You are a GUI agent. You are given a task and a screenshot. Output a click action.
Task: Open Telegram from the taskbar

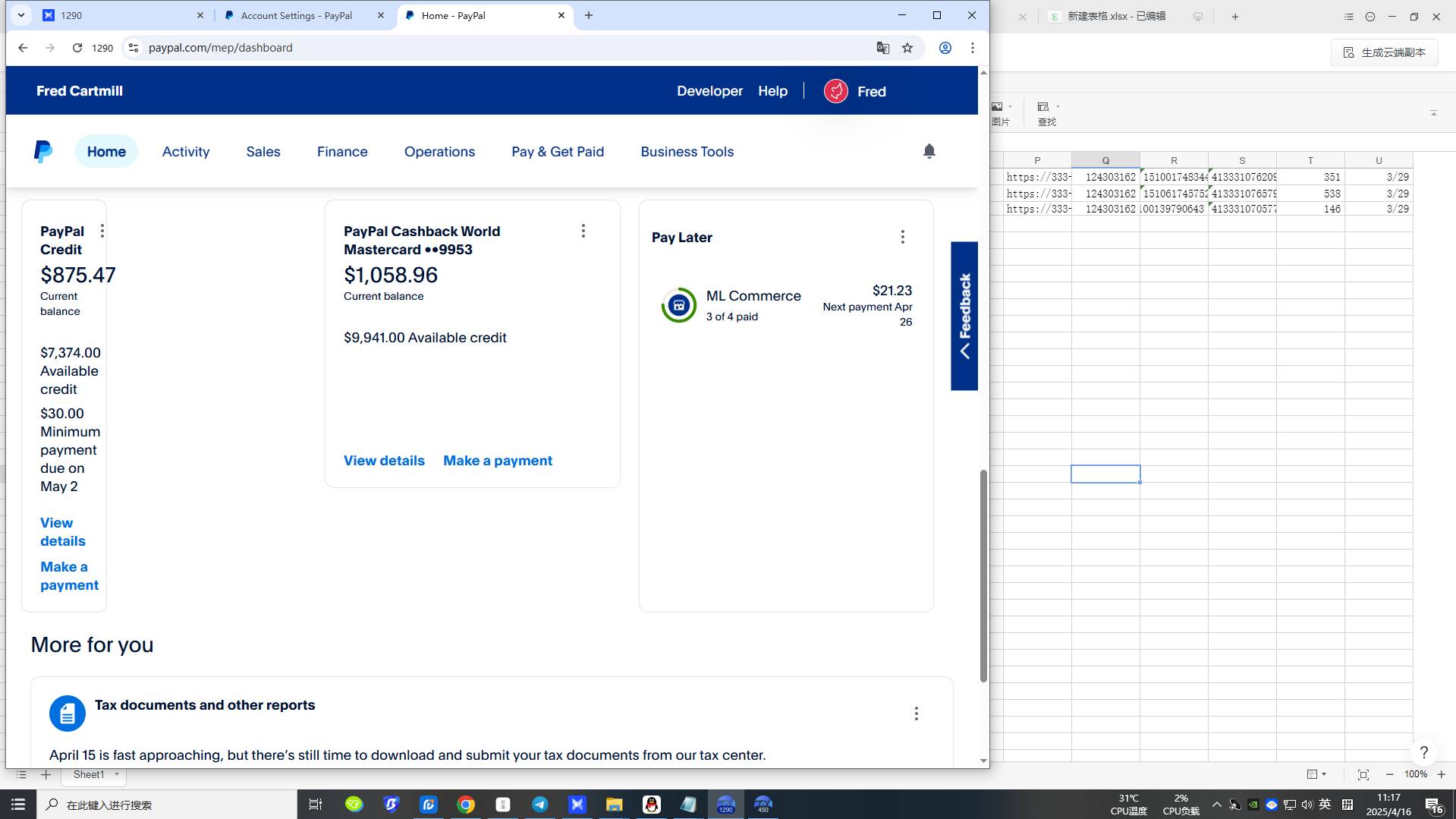click(x=540, y=805)
